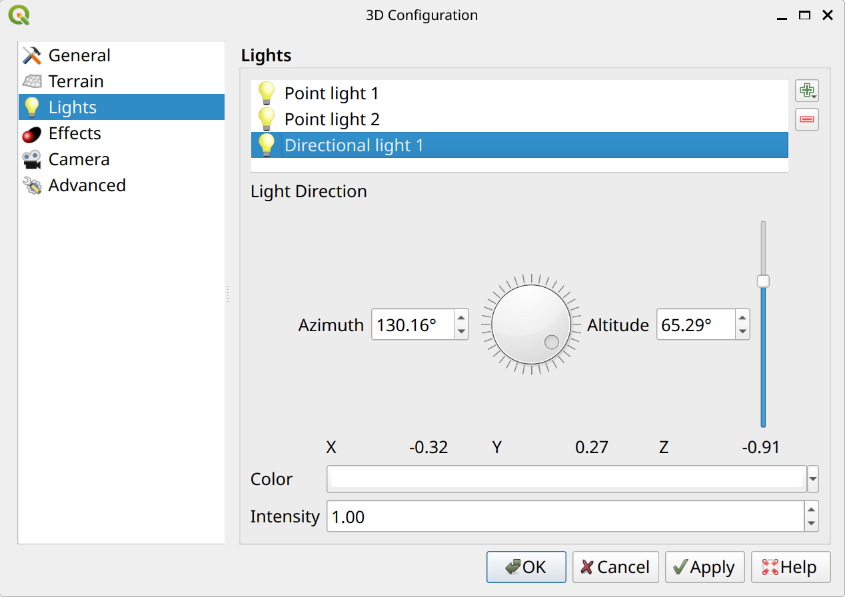
Task: Click the Camera icon in sidebar
Action: click(x=32, y=159)
